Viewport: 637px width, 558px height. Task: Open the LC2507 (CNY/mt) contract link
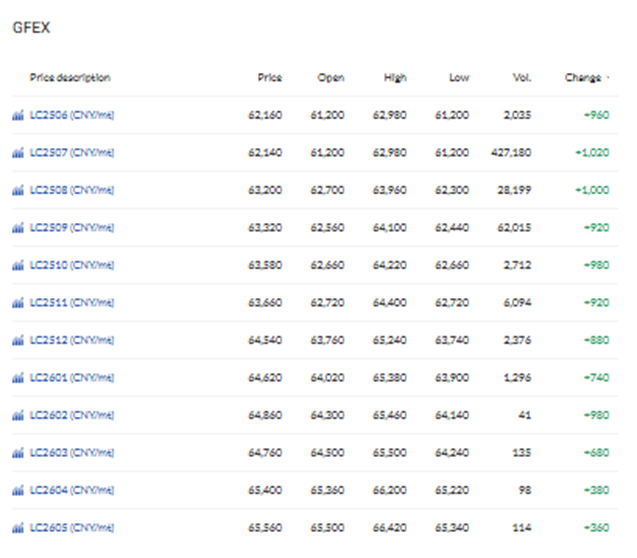[x=72, y=152]
